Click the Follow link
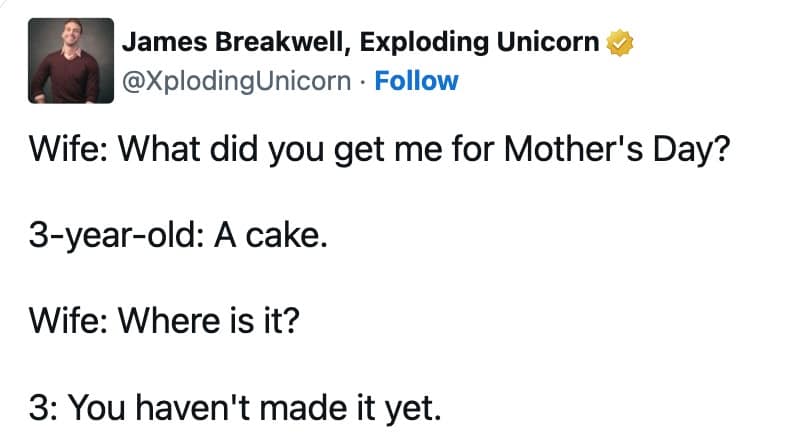Screen dimensions: 796x440 tap(416, 81)
